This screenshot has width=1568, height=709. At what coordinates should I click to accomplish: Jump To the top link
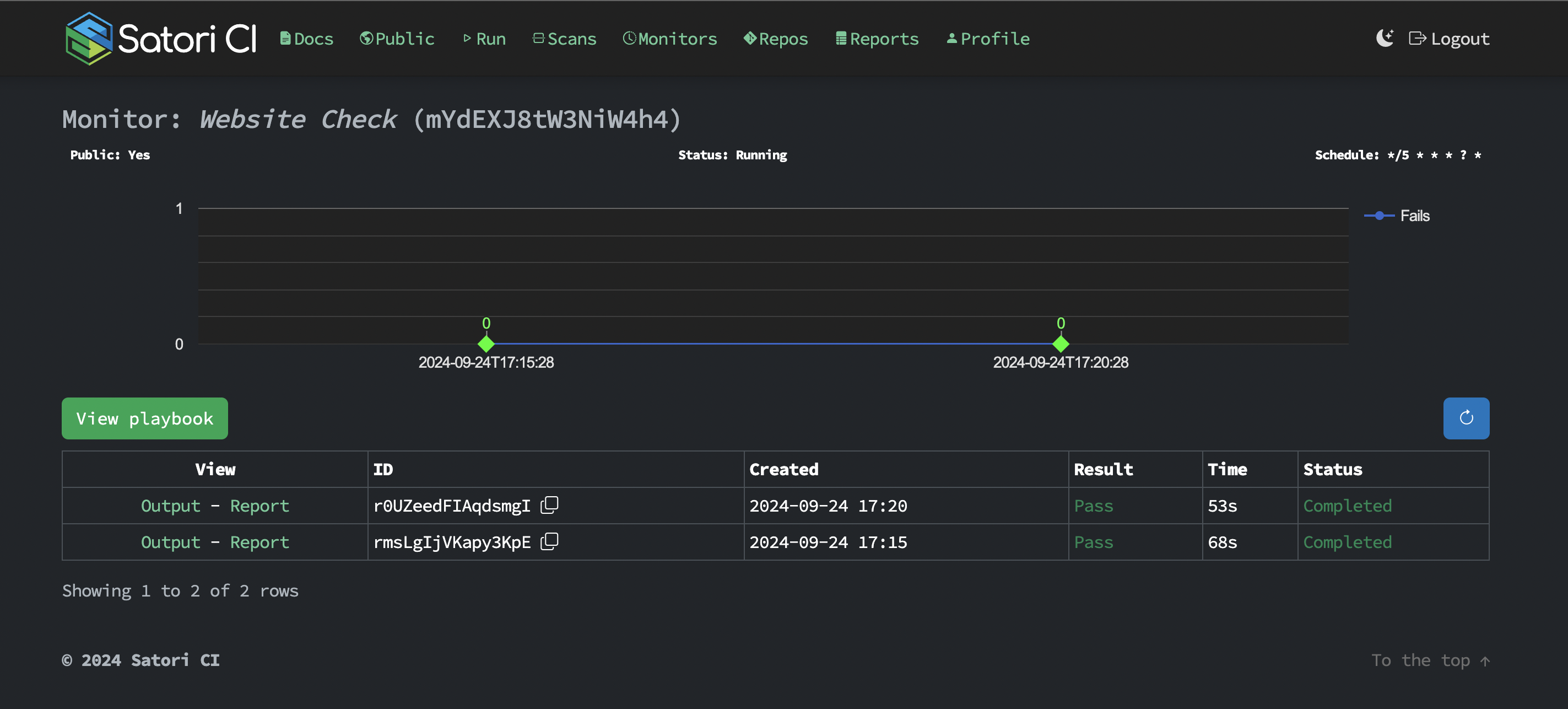[1430, 660]
